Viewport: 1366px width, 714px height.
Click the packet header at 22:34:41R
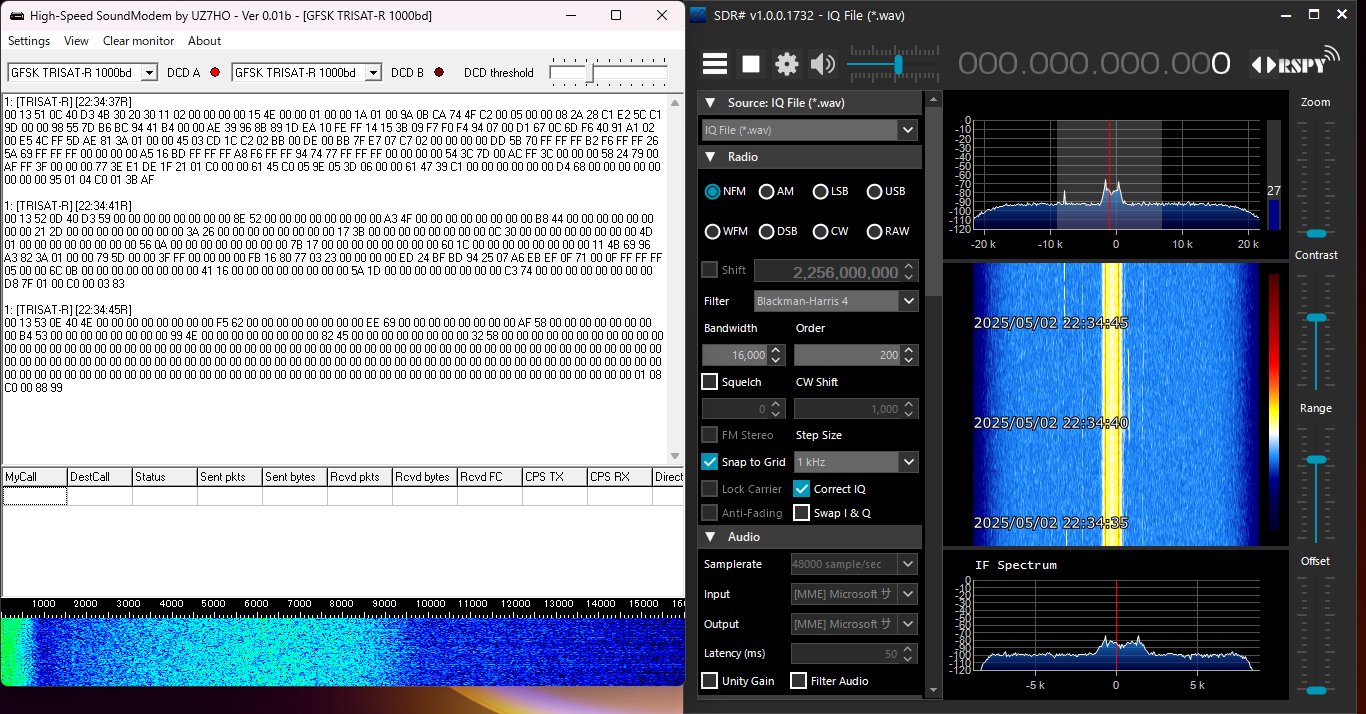pyautogui.click(x=68, y=206)
